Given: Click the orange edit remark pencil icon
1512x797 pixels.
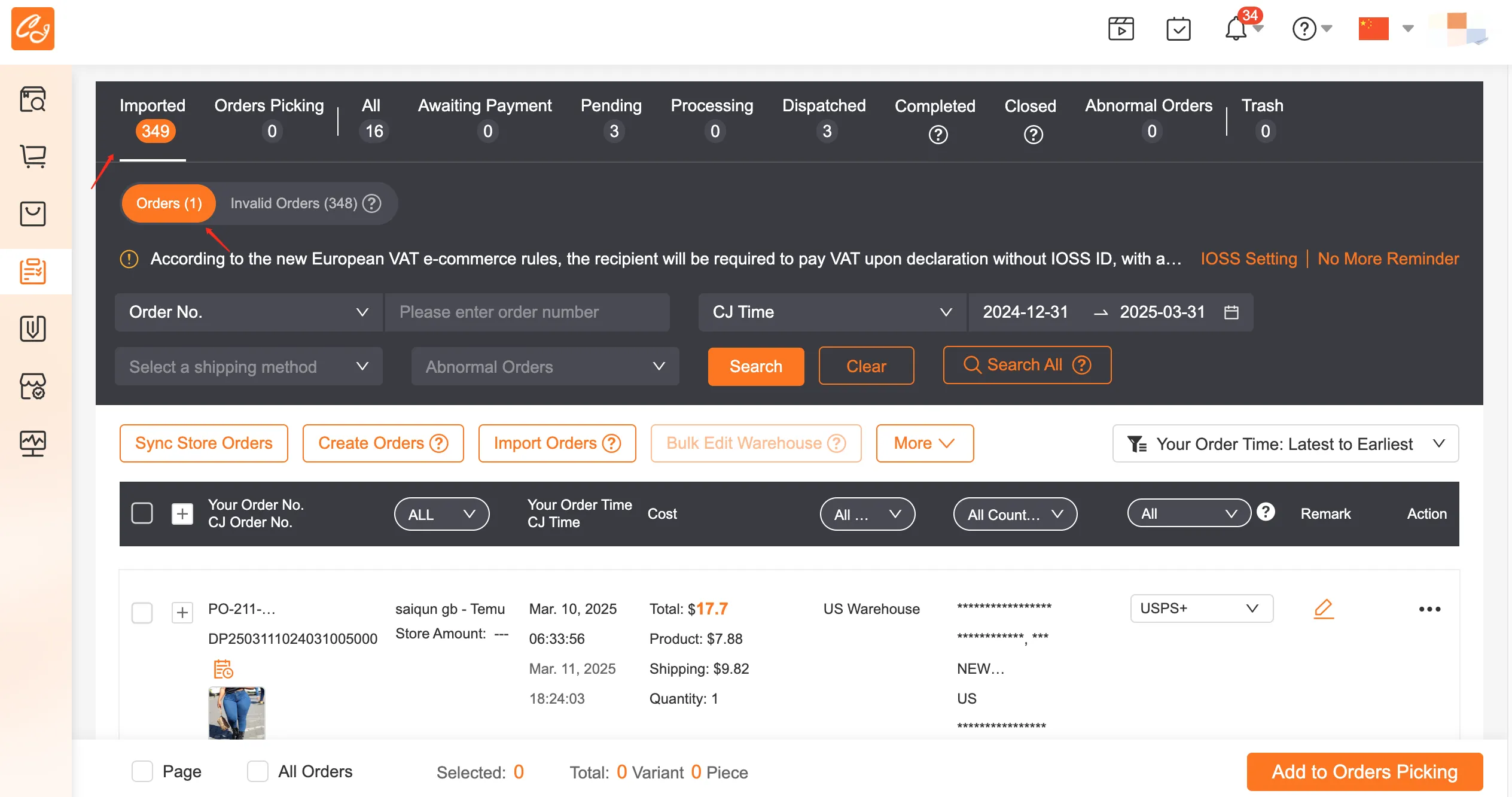Looking at the screenshot, I should tap(1324, 609).
